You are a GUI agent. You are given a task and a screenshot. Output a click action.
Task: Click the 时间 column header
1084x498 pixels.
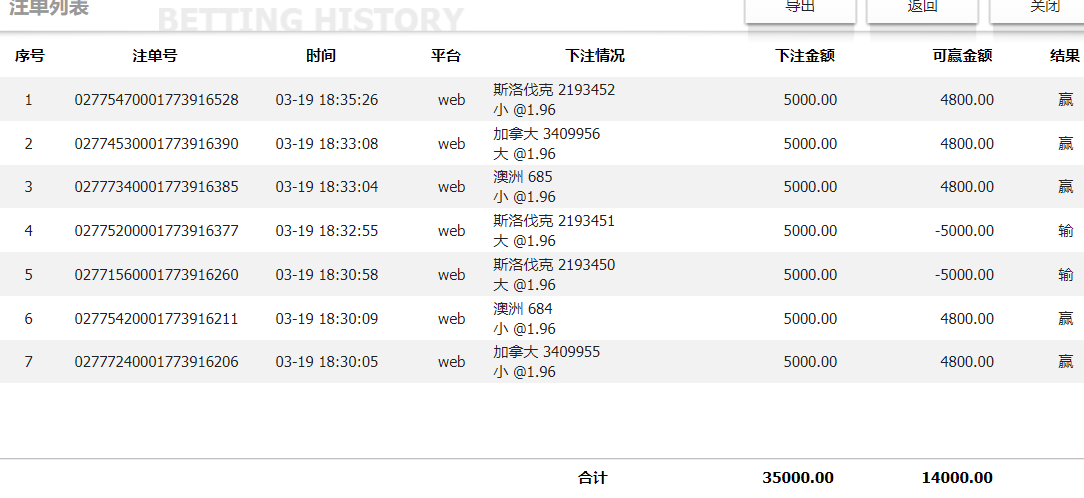[321, 56]
